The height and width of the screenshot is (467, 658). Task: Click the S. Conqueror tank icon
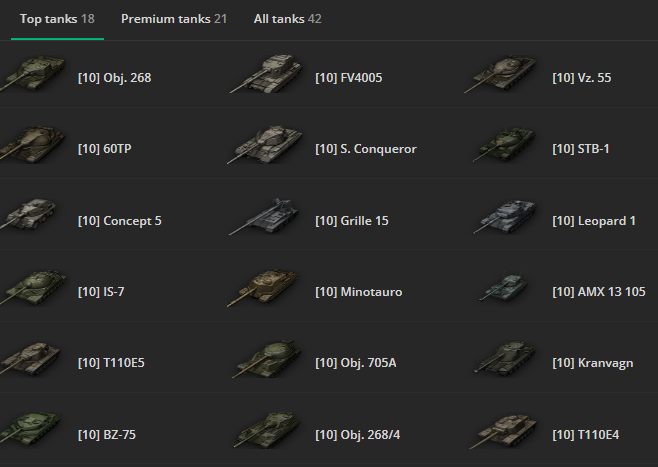click(x=265, y=145)
